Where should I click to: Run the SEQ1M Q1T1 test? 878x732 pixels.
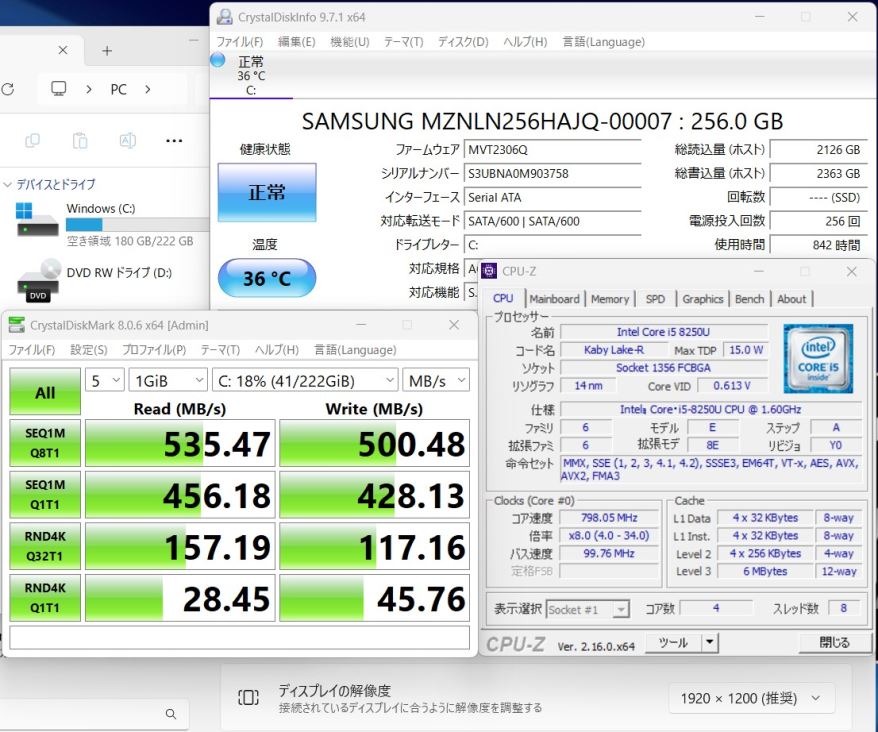[45, 495]
